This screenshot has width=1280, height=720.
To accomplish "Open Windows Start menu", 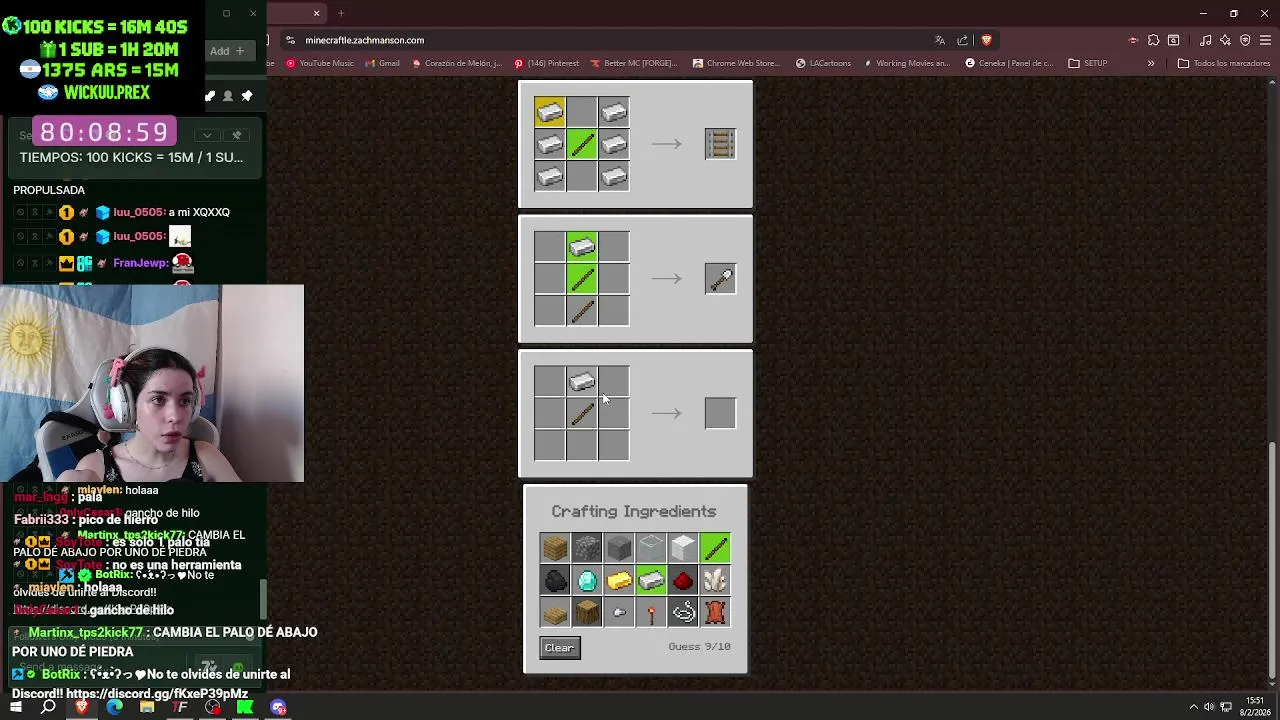I will (16, 707).
